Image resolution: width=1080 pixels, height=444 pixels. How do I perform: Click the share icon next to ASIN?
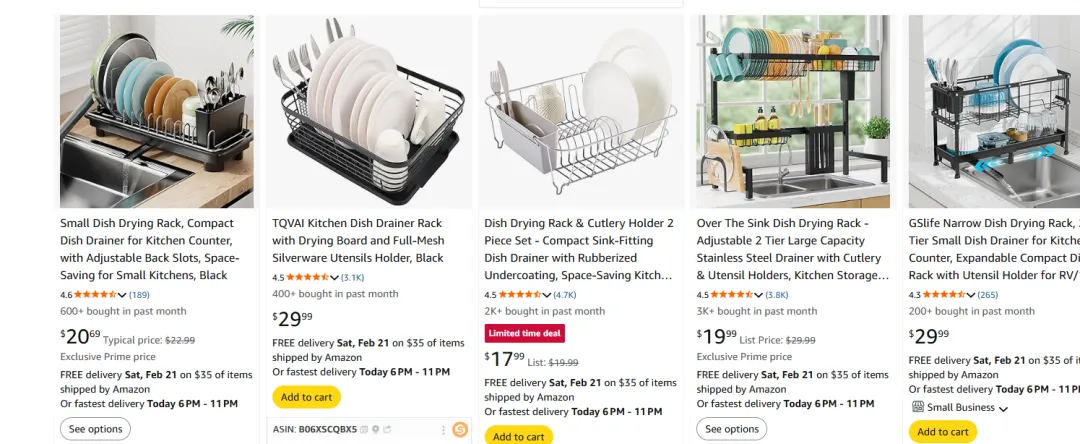[387, 430]
